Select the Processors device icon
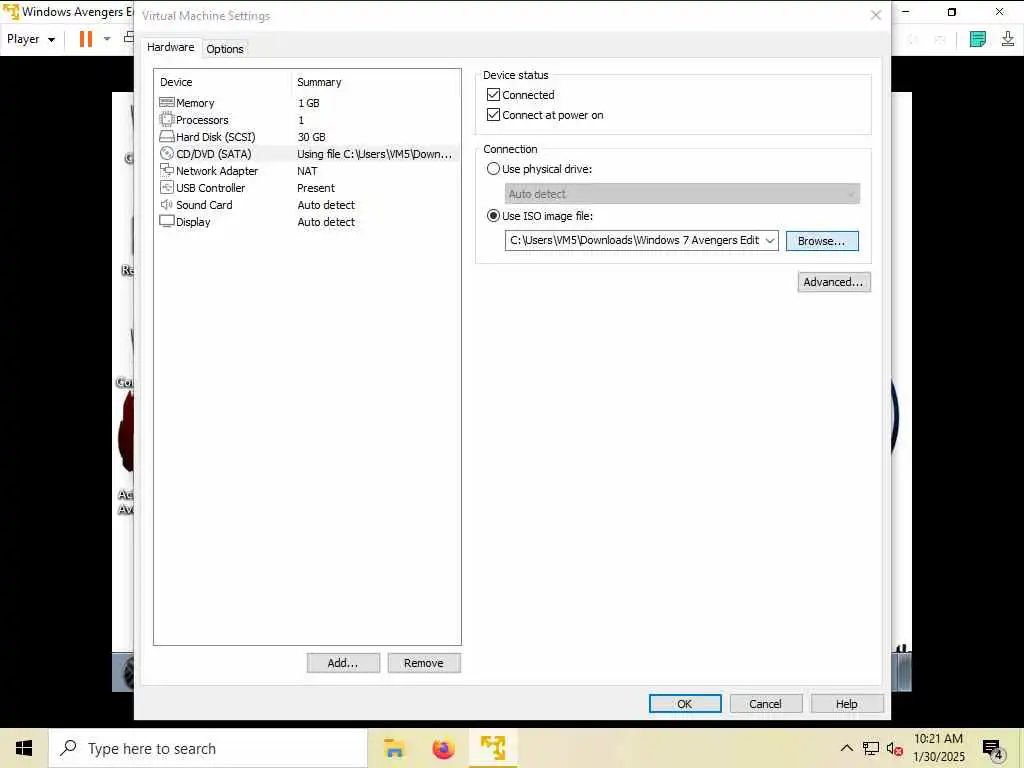 (167, 120)
